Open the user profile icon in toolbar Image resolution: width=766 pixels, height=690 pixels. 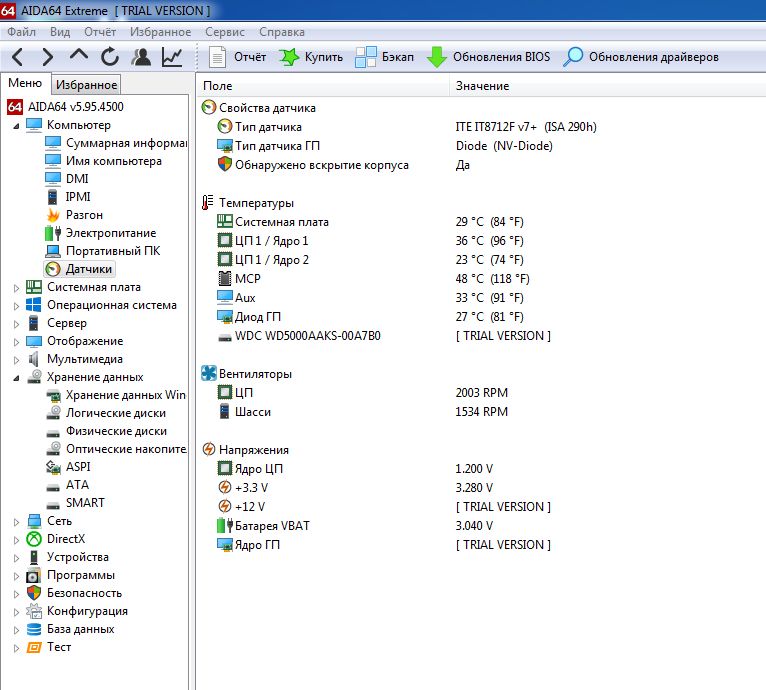tap(141, 57)
